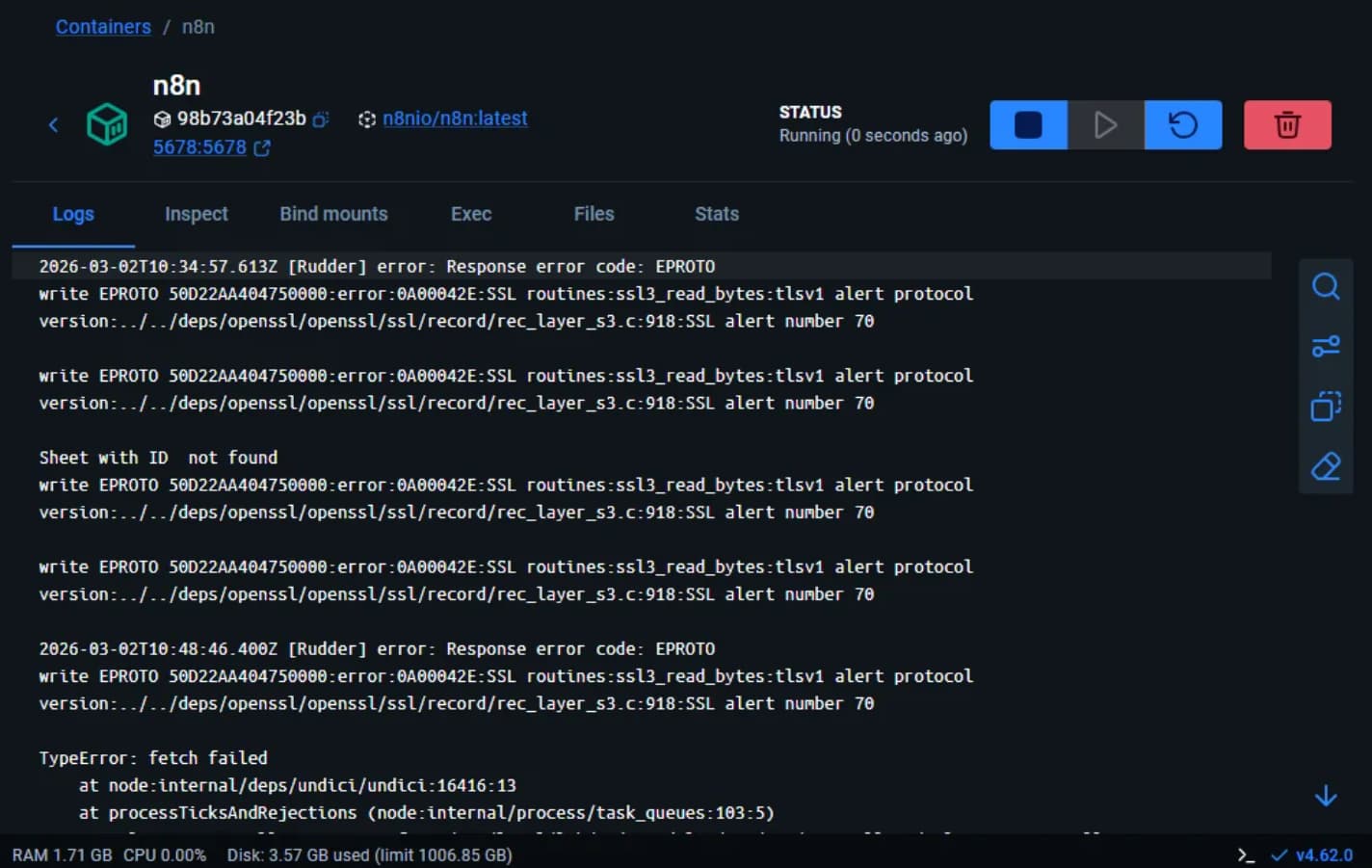Copy container ID 98b73a04f23b
Image resolution: width=1372 pixels, height=868 pixels.
click(321, 119)
